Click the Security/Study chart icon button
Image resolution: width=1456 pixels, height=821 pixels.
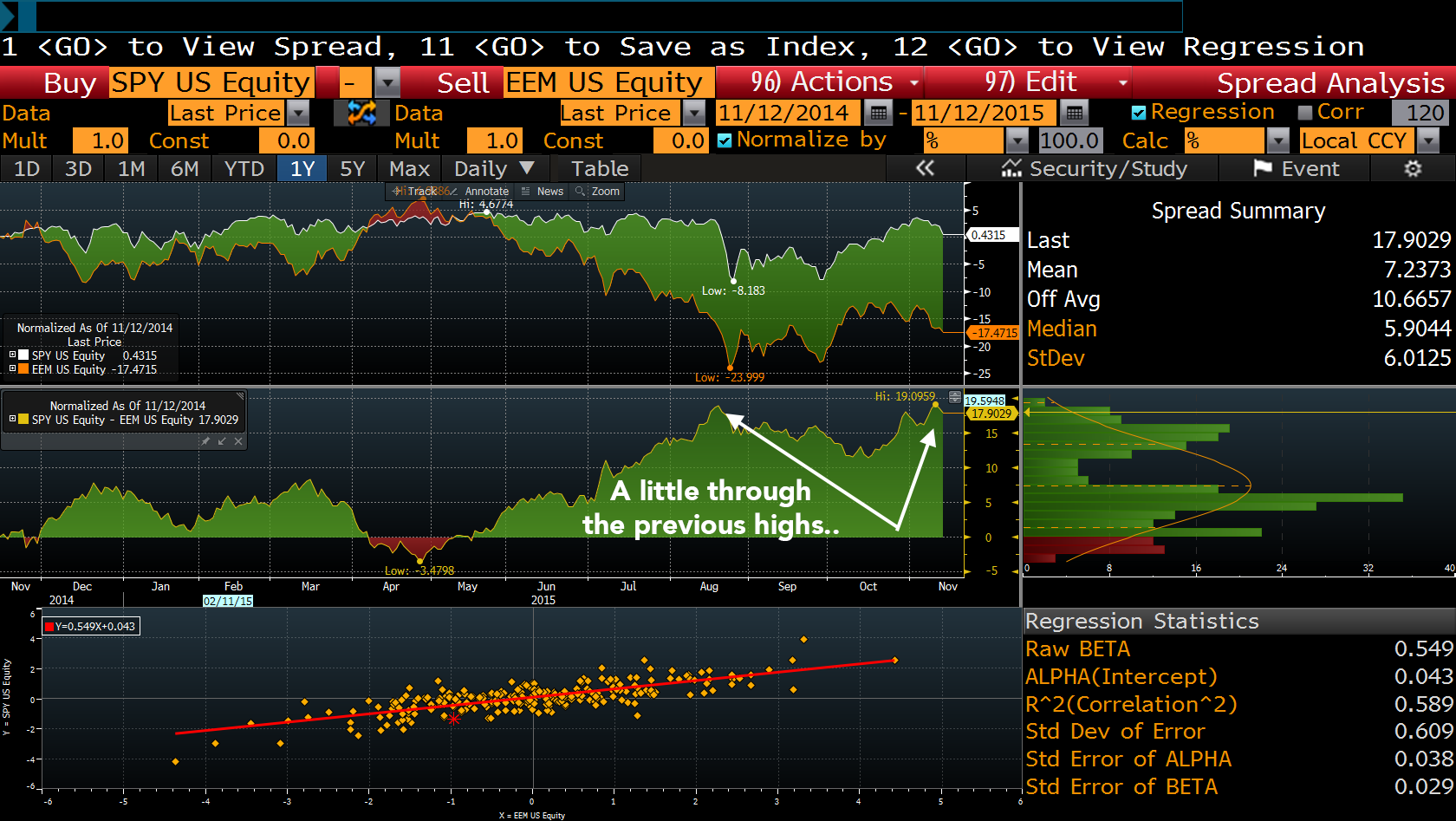pyautogui.click(x=1095, y=169)
